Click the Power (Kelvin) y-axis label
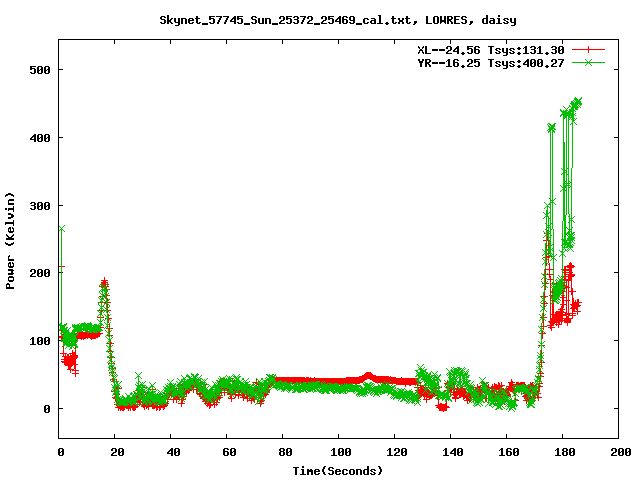Screen dimensions: 640x480 click(x=11, y=240)
